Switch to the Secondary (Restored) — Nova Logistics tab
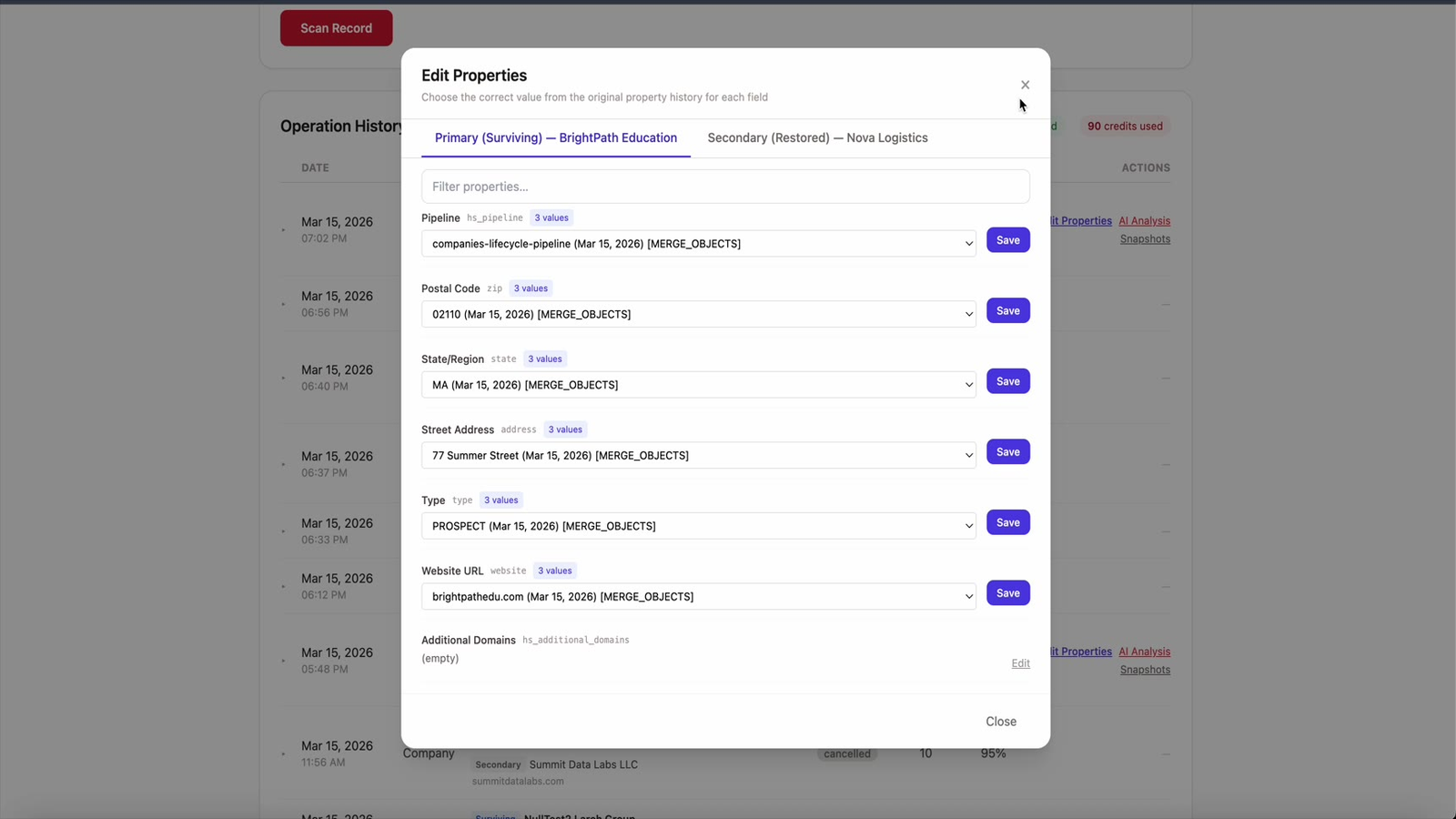Image resolution: width=1456 pixels, height=819 pixels. (x=817, y=137)
